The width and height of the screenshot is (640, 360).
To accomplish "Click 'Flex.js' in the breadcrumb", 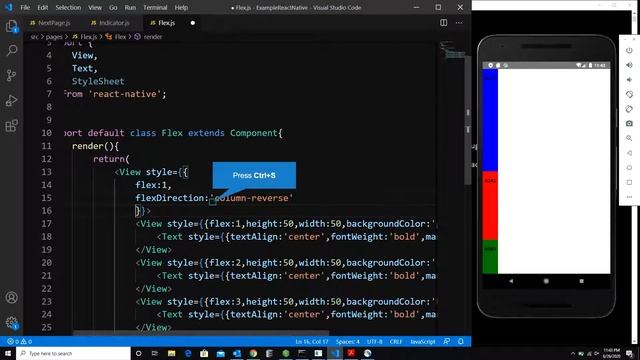I will coord(89,37).
